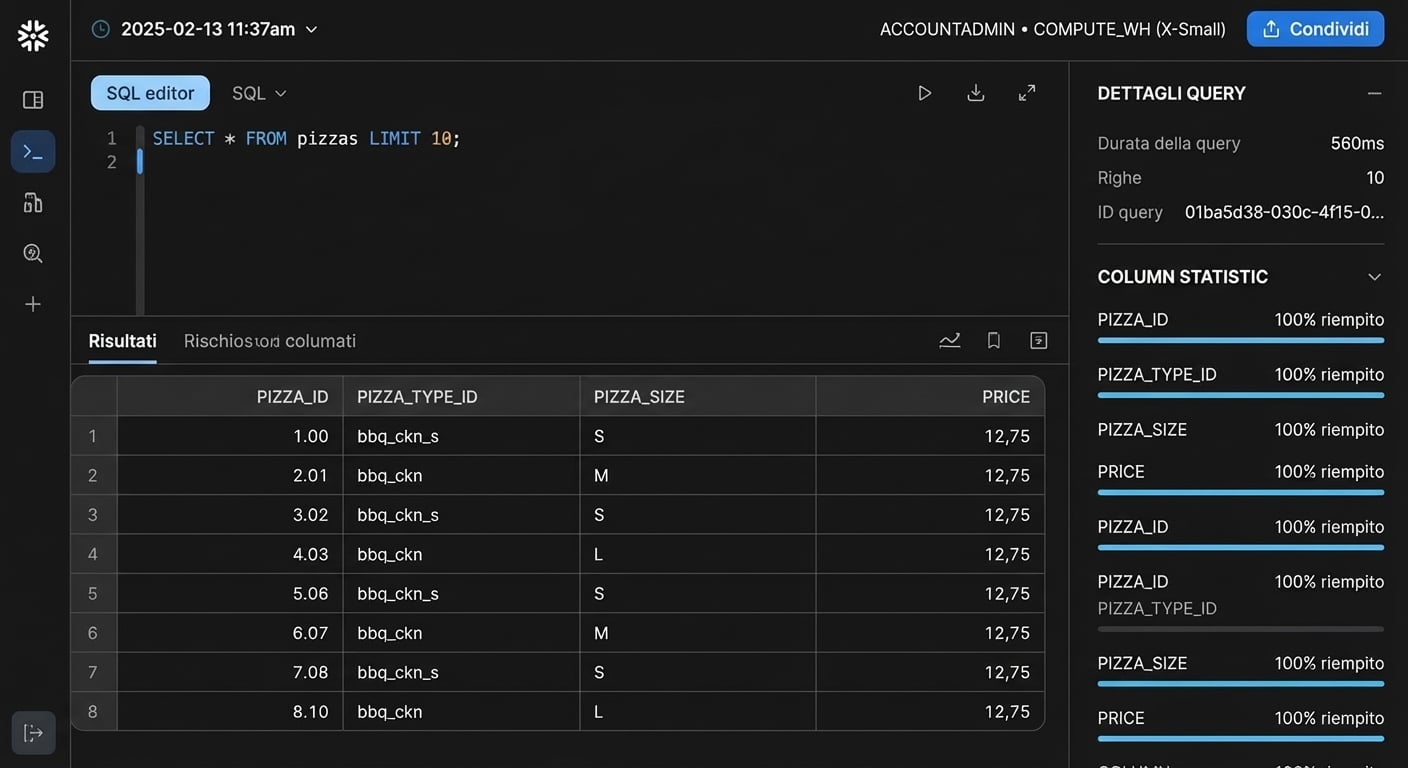Viewport: 1408px width, 768px height.
Task: Minimize the DETTAGLI QUERY panel
Action: point(1374,93)
